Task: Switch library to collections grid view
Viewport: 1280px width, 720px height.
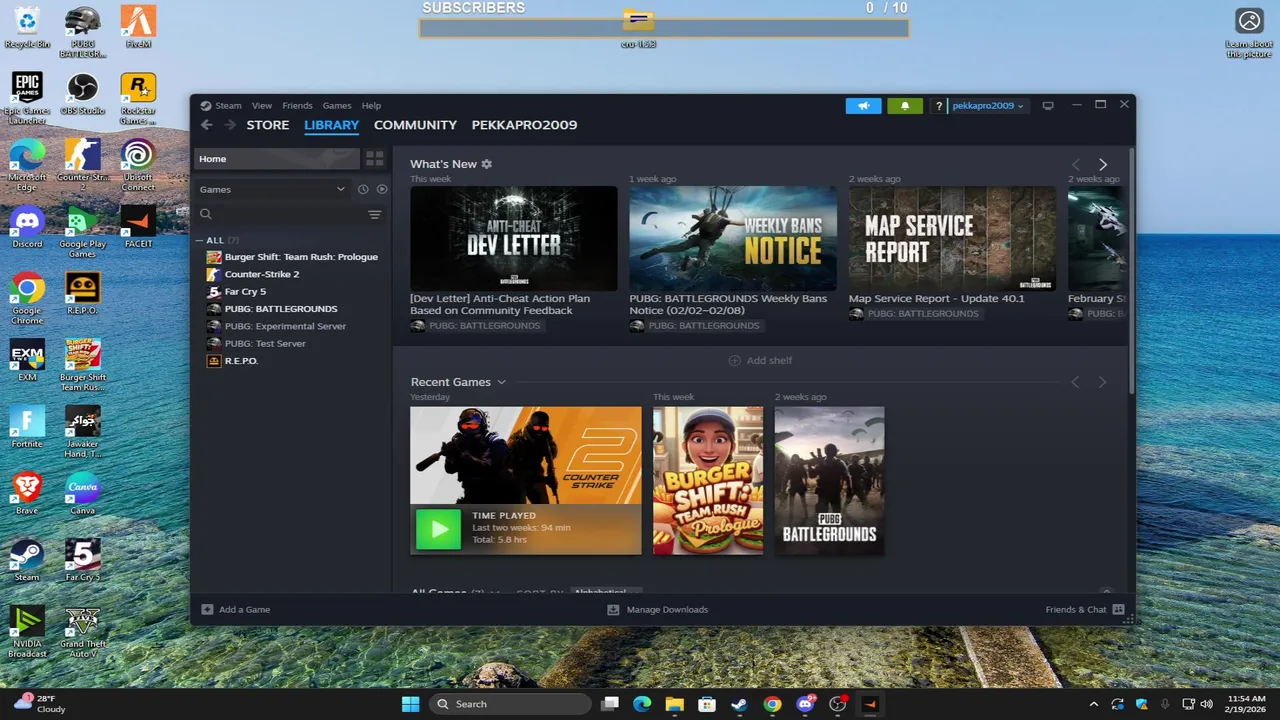Action: point(375,159)
